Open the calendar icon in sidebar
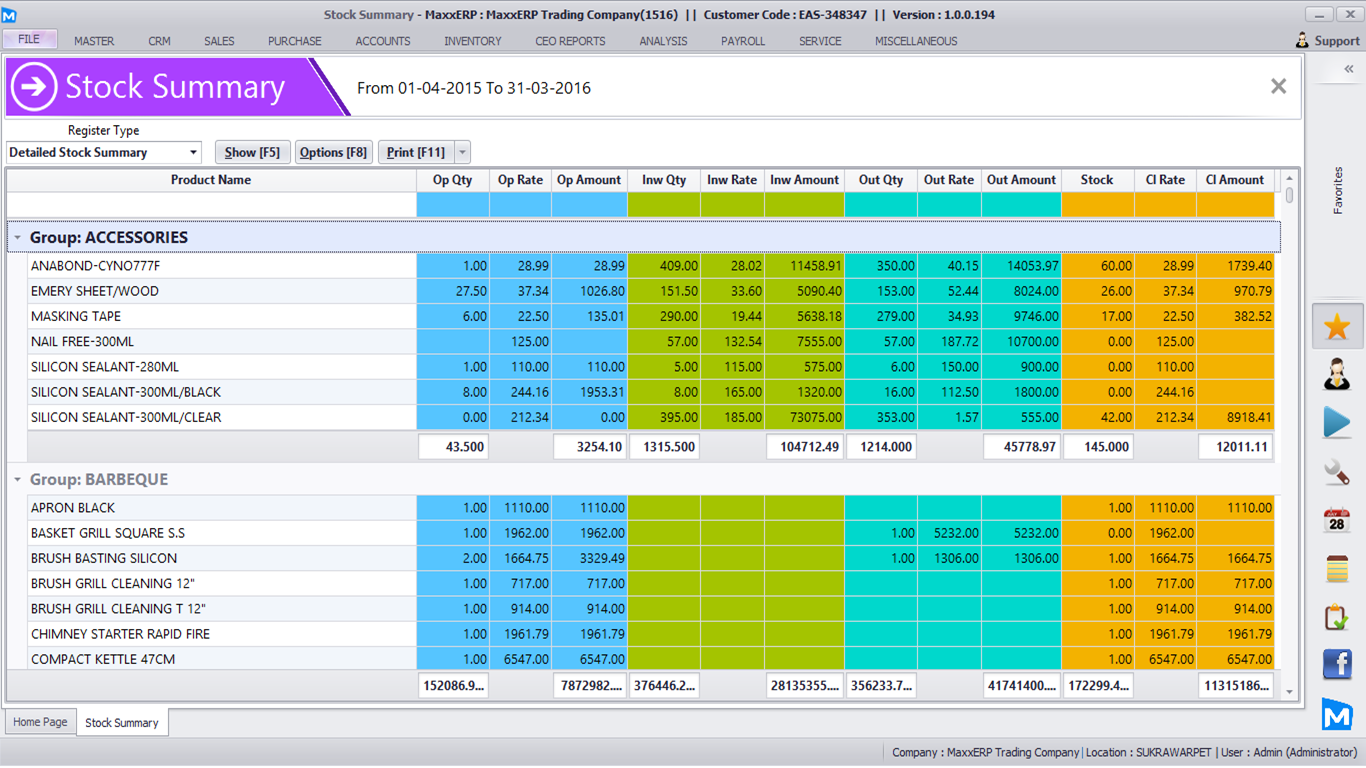This screenshot has width=1366, height=768. click(1337, 520)
